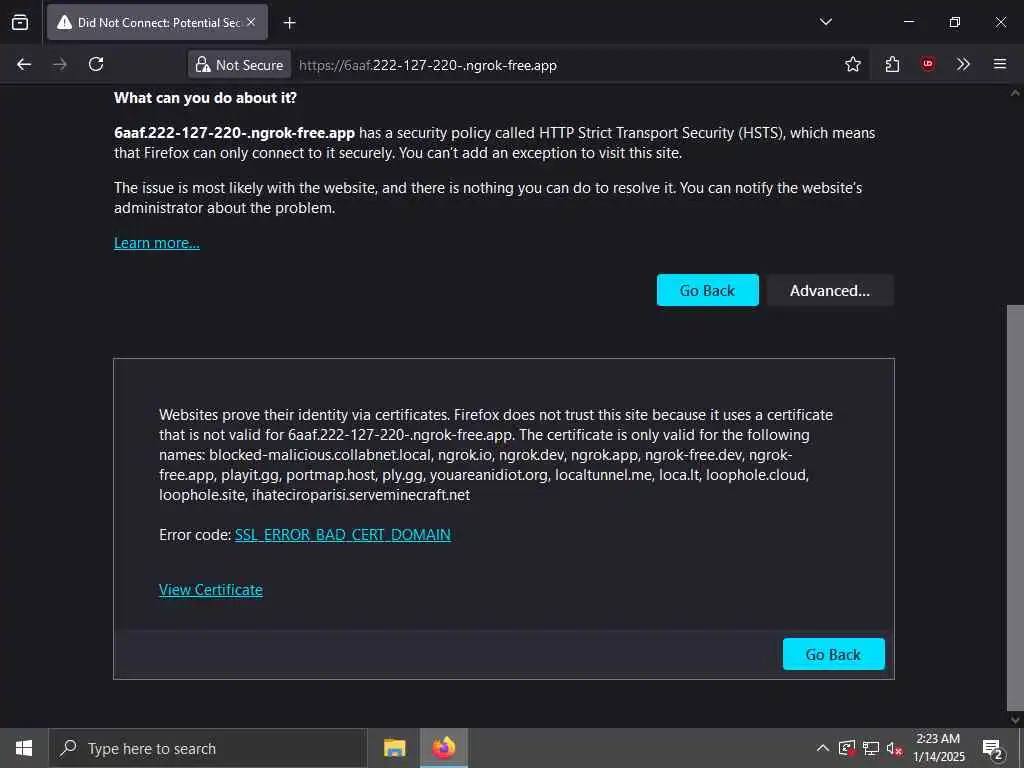Open the Learn more link
Screen dimensions: 1024x768
tap(157, 243)
